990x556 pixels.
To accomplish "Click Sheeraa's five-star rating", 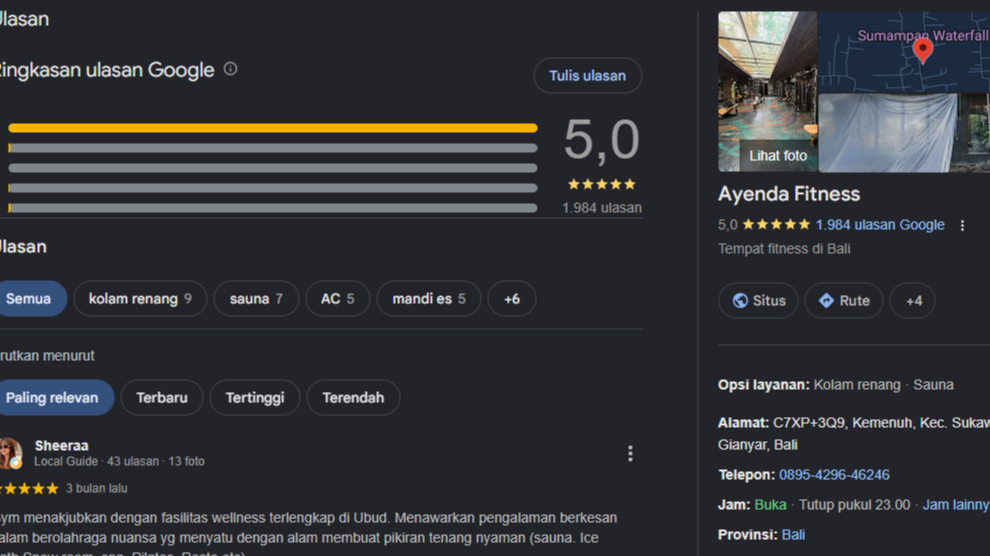I will 29,488.
